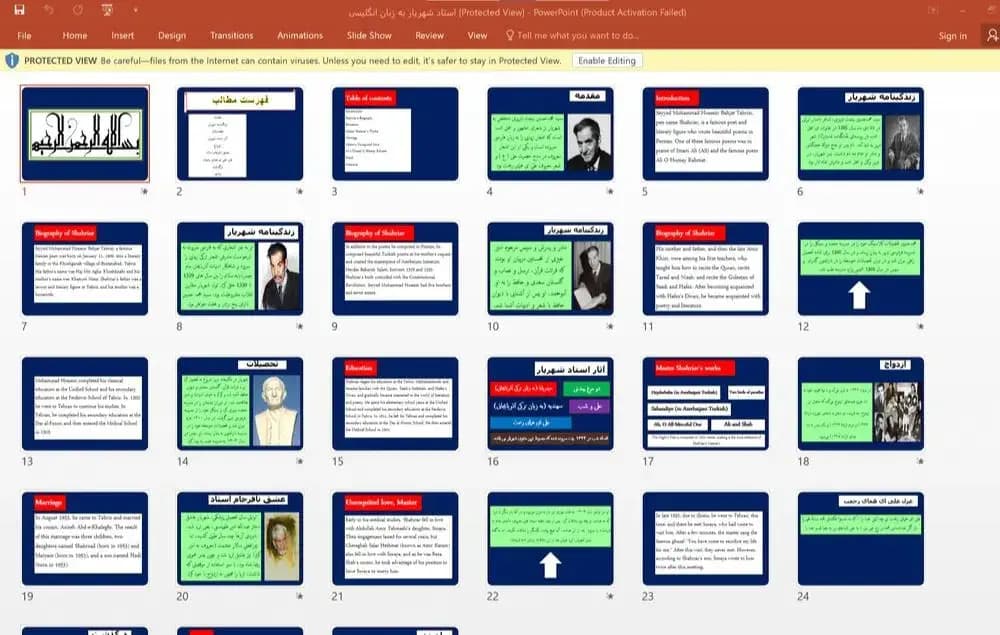Image resolution: width=1000 pixels, height=635 pixels.
Task: Select slide 5 Introduction thumbnail
Action: click(x=705, y=134)
